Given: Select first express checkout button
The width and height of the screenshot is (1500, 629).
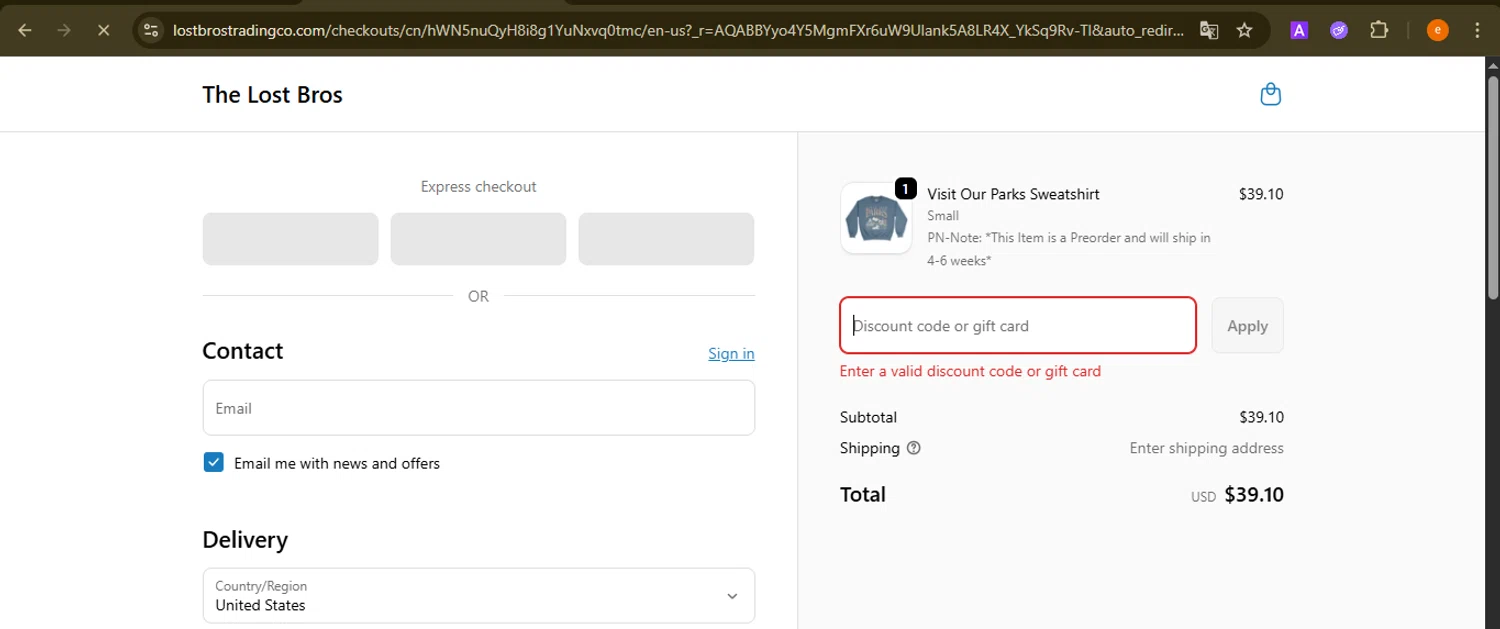Looking at the screenshot, I should 290,239.
